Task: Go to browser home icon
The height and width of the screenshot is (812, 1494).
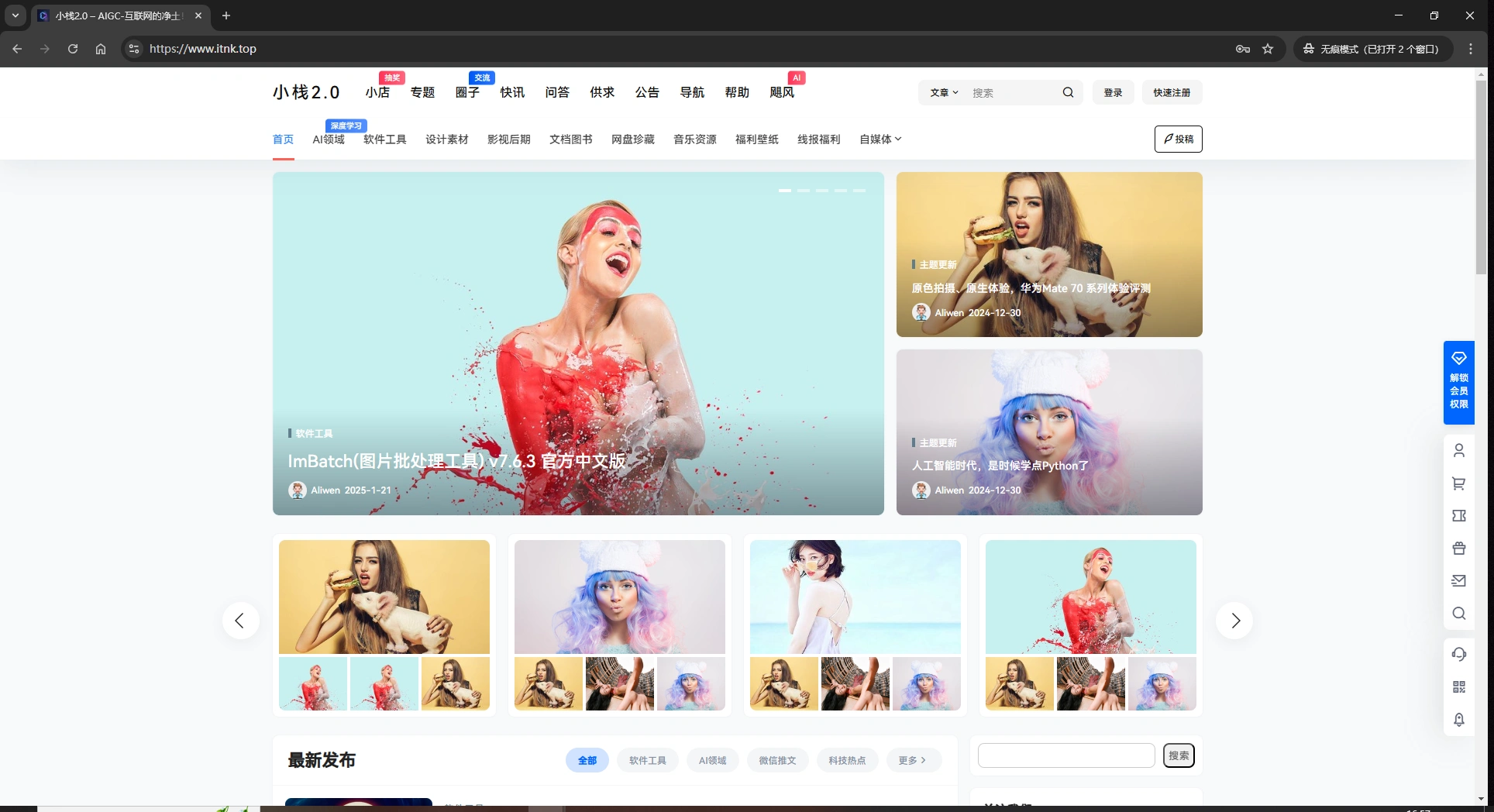Action: (x=101, y=49)
